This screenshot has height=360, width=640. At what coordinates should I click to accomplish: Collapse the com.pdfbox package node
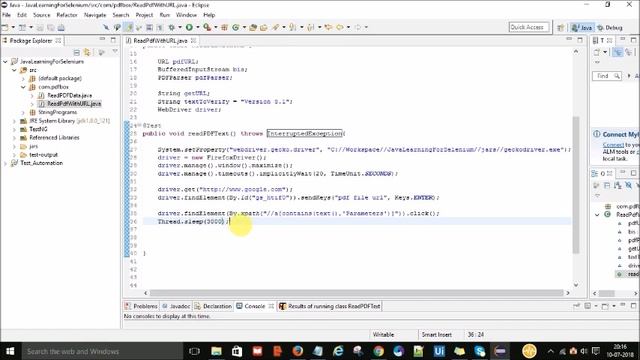tap(23, 87)
